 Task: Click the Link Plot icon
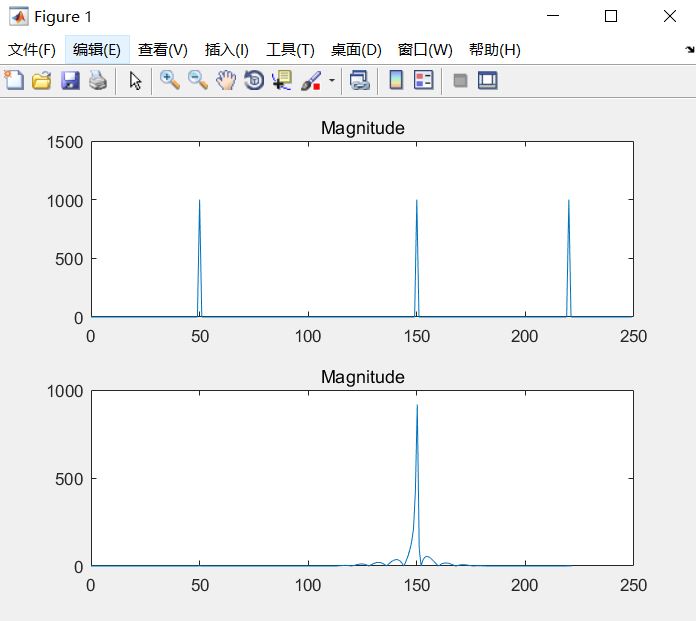[360, 80]
